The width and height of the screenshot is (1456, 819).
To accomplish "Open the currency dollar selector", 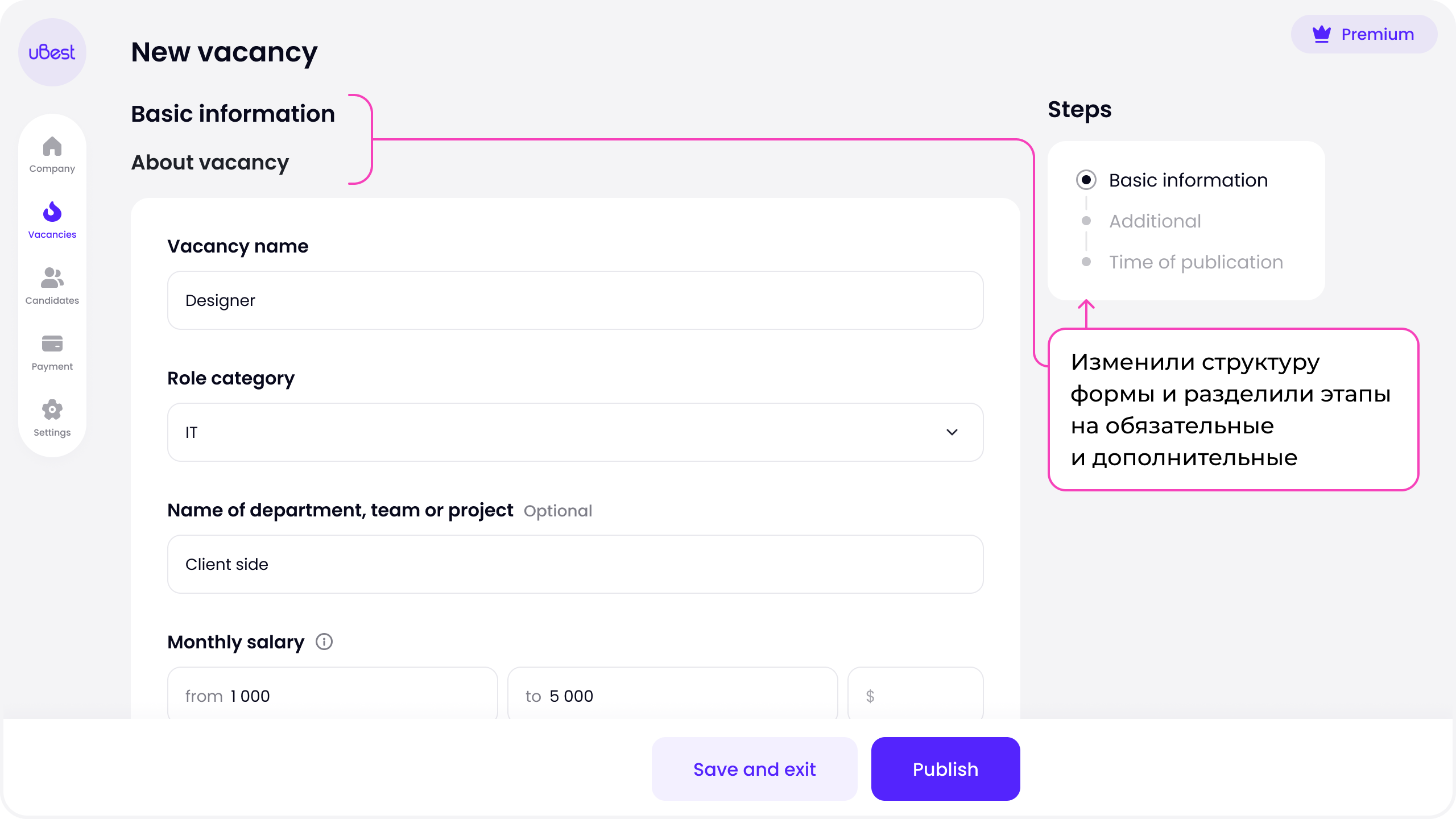I will tap(915, 694).
